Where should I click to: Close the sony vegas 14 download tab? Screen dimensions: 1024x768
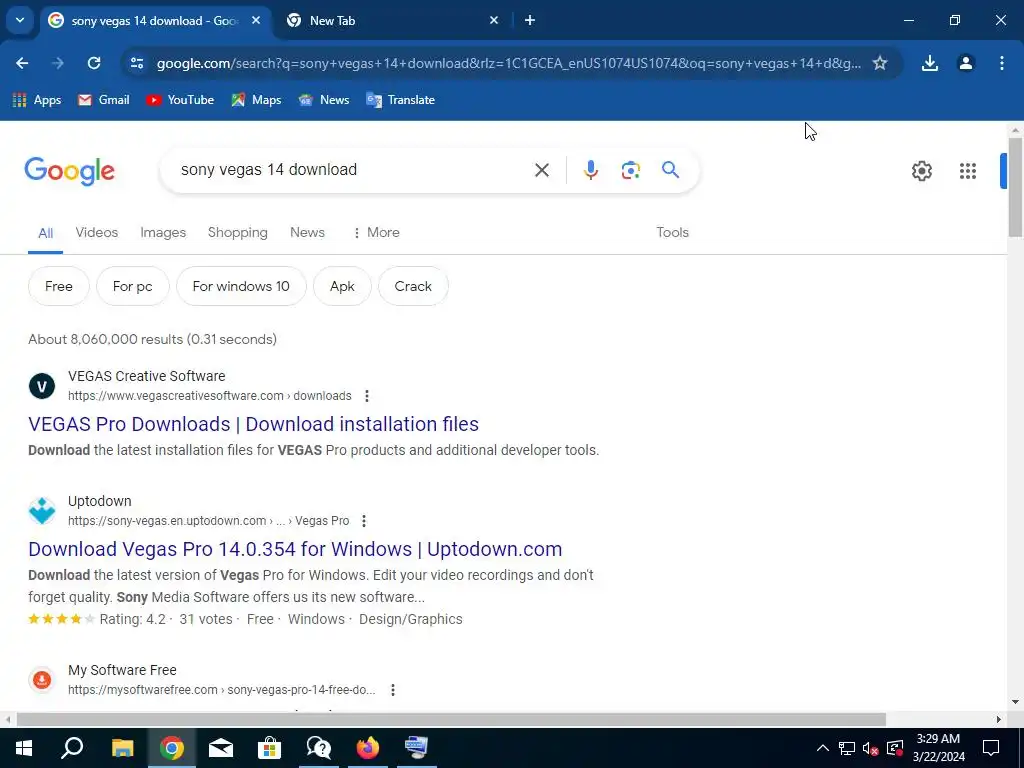pyautogui.click(x=256, y=21)
